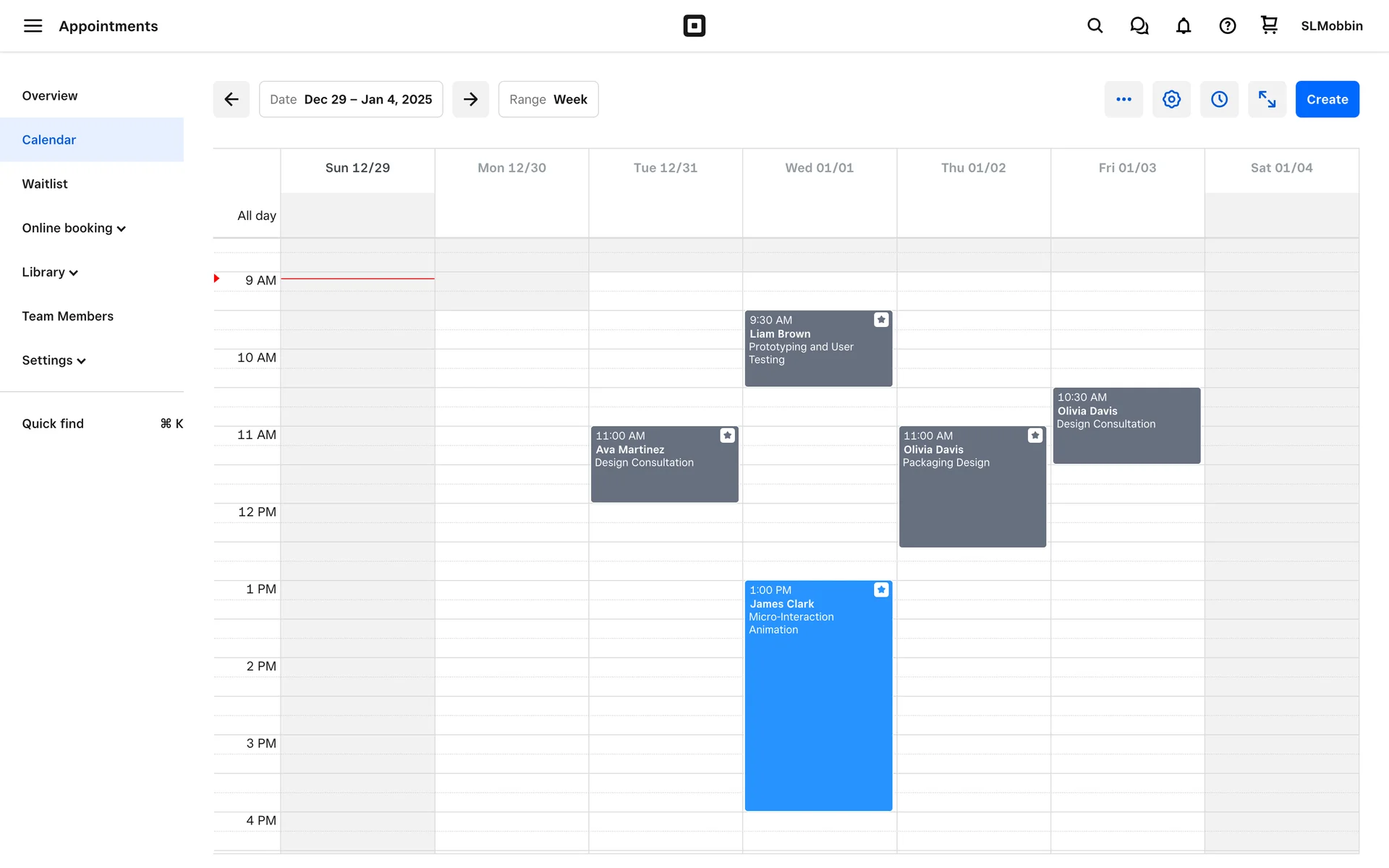Open the three-dot more options button
The width and height of the screenshot is (1389, 868).
tap(1123, 99)
